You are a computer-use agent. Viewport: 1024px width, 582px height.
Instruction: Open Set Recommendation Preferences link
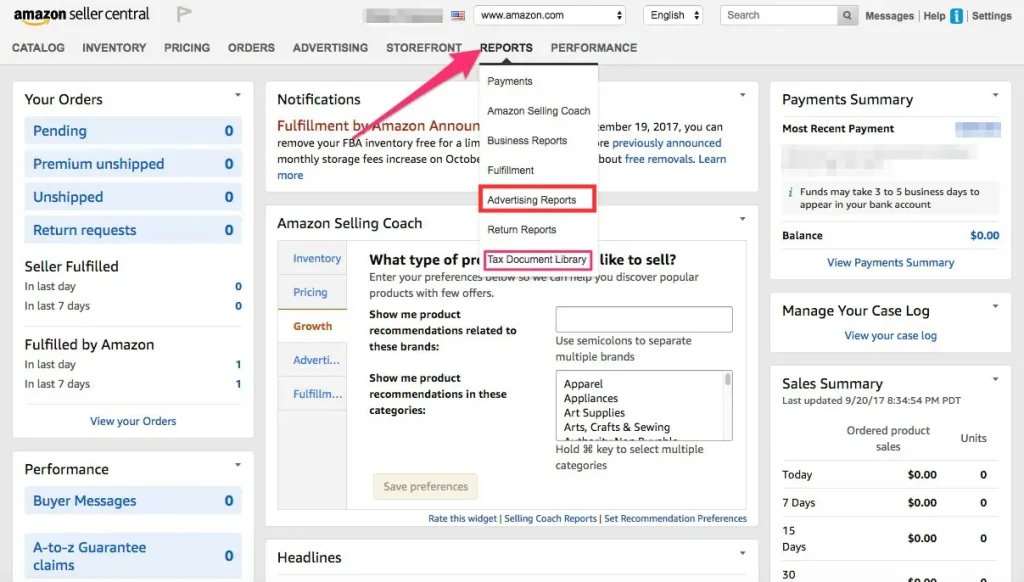(x=675, y=519)
